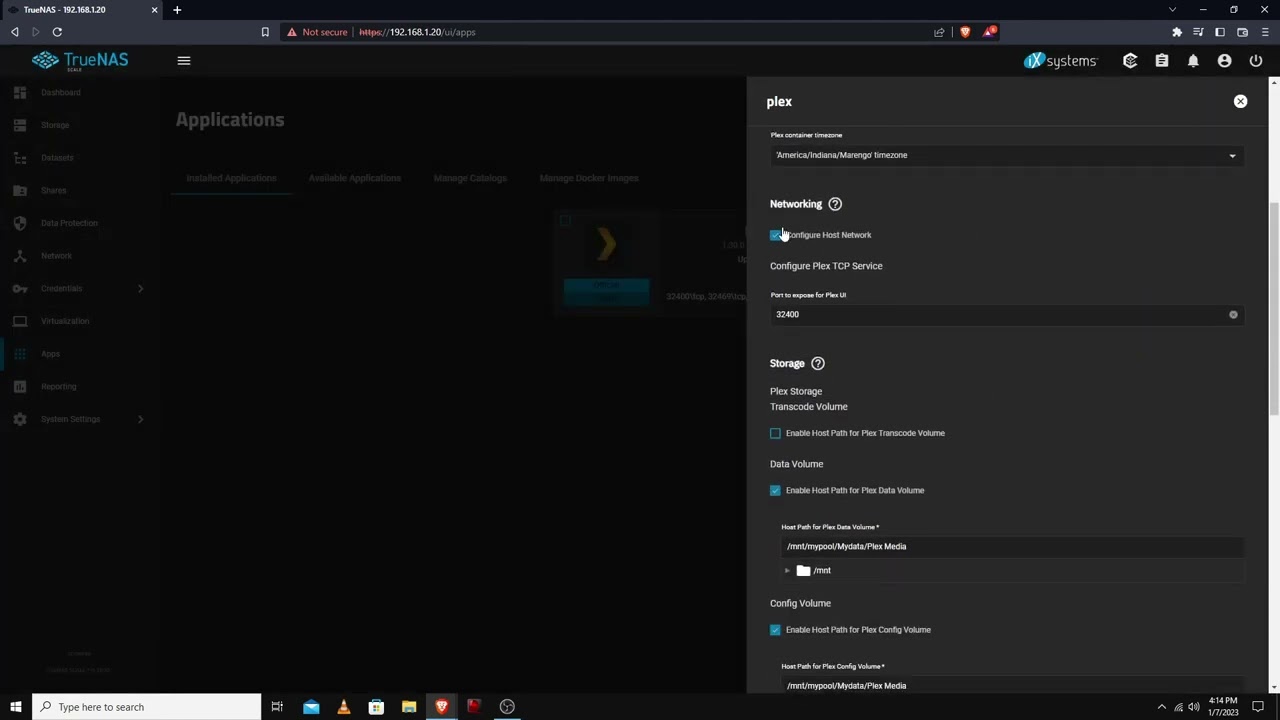Screen dimensions: 1280x720
Task: Open the browser playlist icon
Action: coord(1199,32)
